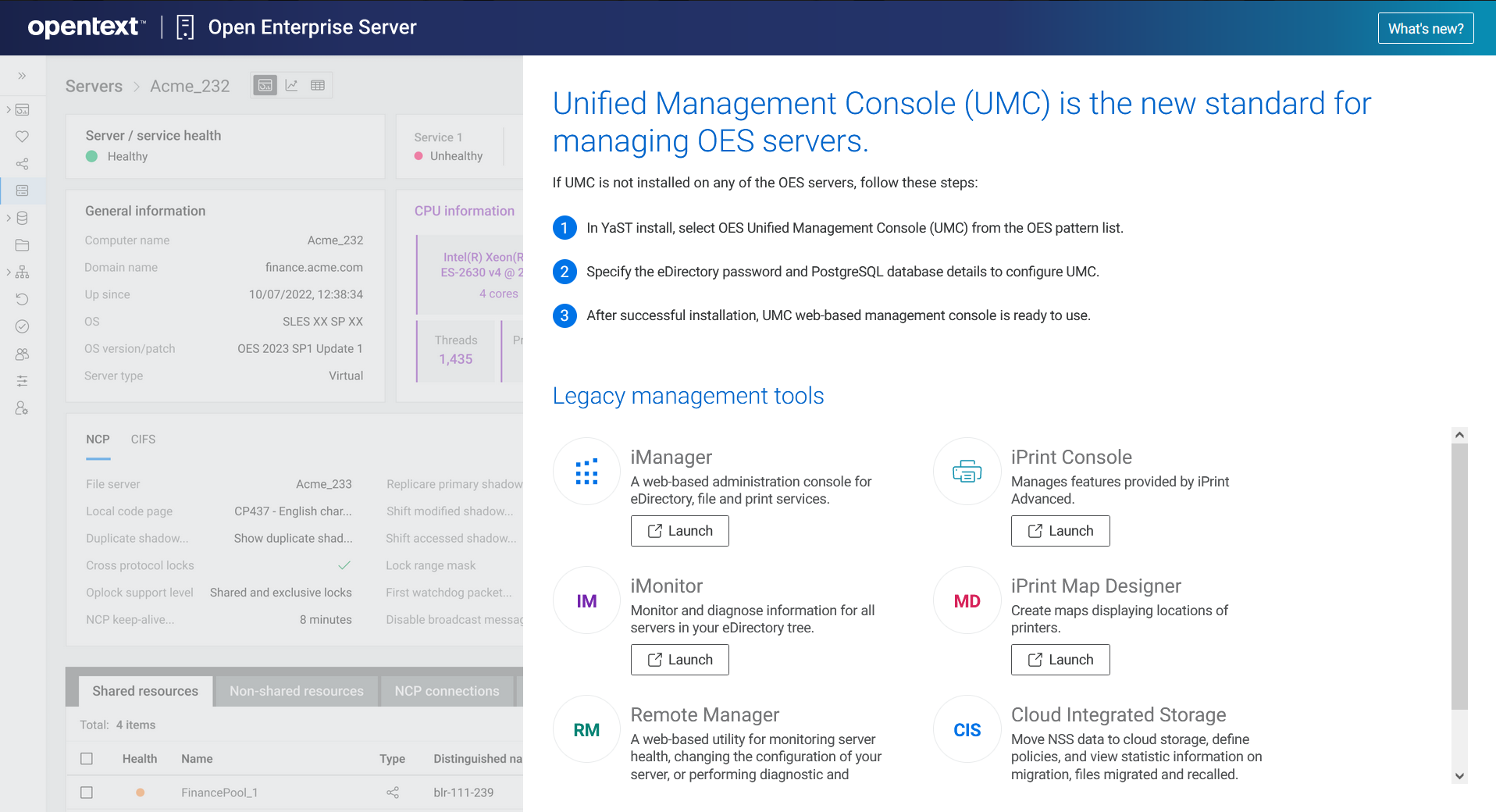The width and height of the screenshot is (1496, 812).
Task: Launch iPrint Map Designer
Action: tap(1060, 660)
